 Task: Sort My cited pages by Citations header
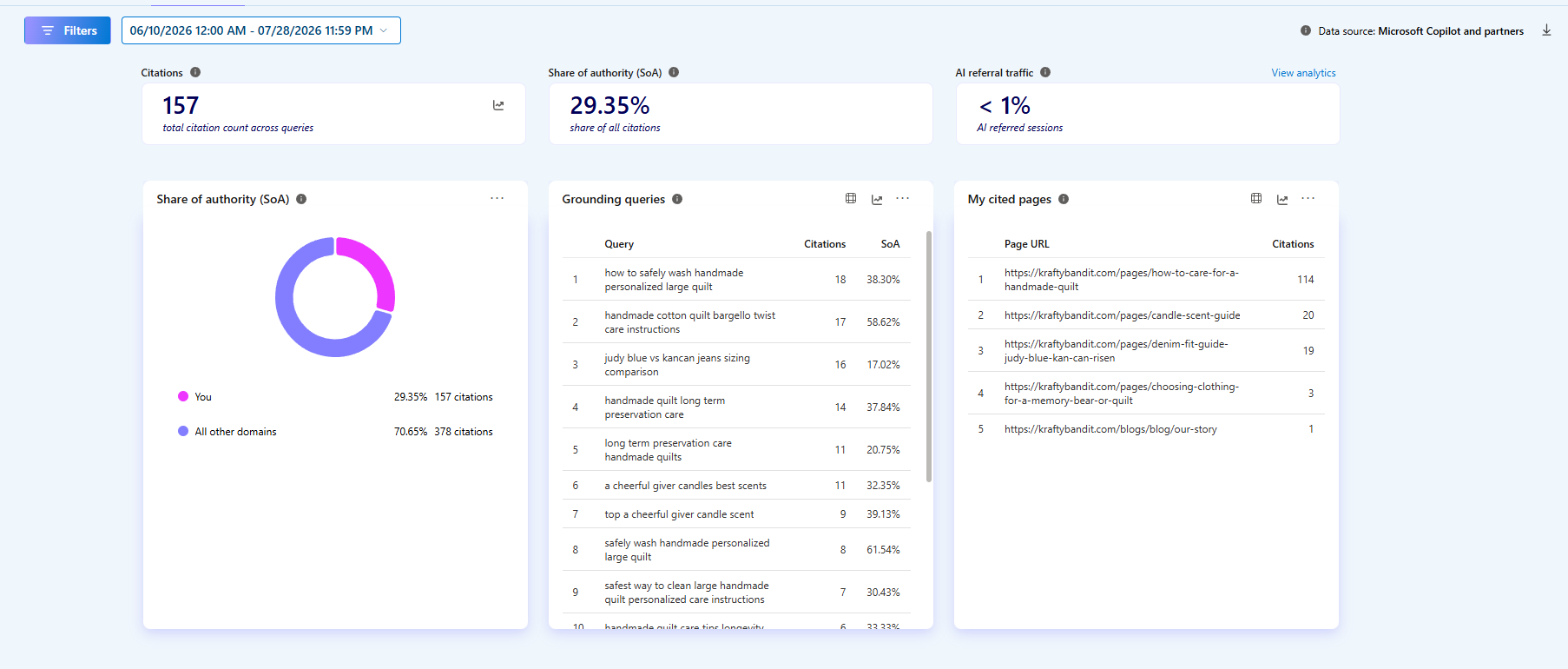tap(1293, 244)
